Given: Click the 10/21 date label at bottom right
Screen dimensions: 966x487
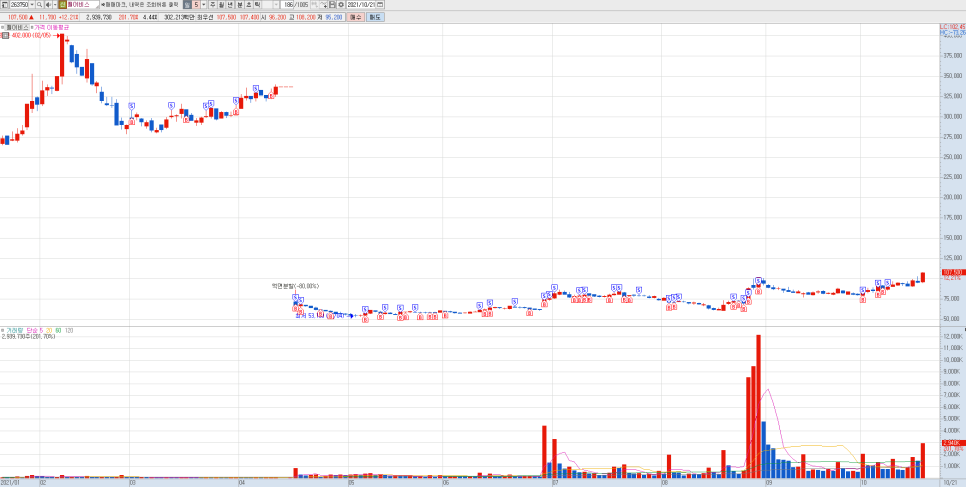Looking at the screenshot, I should click(x=952, y=483).
